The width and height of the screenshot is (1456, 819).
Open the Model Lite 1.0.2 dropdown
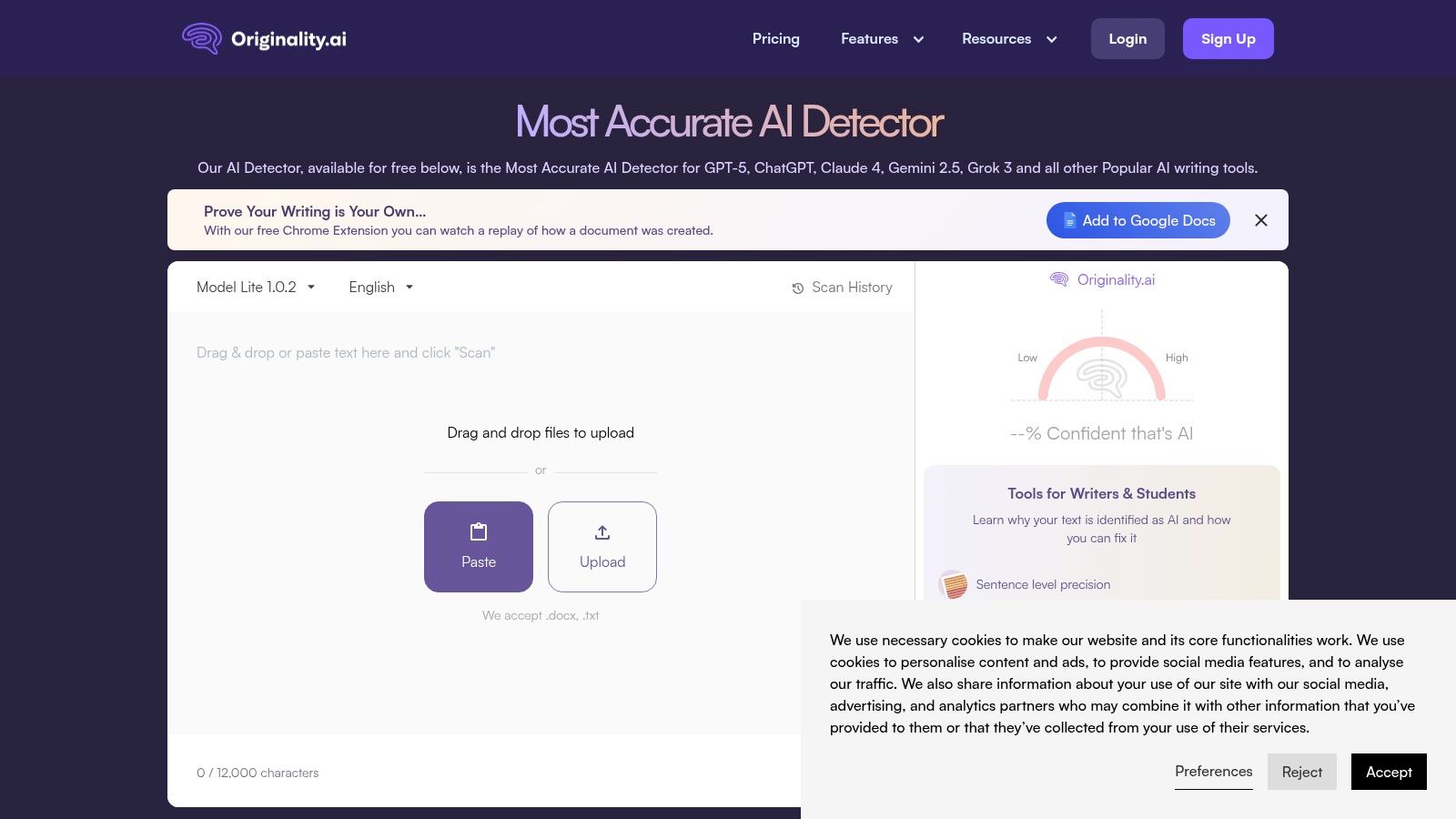click(x=255, y=287)
